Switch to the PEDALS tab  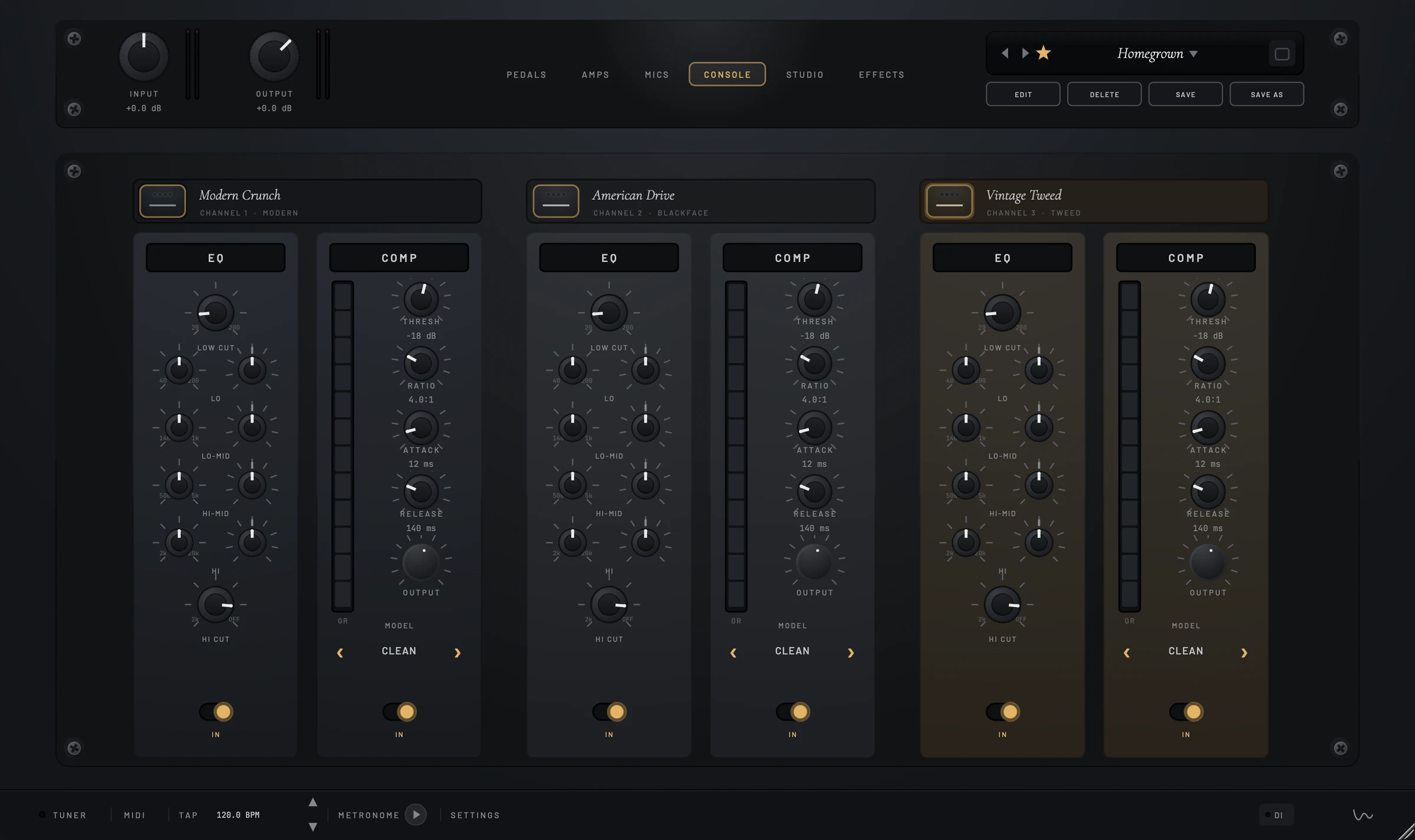tap(526, 74)
